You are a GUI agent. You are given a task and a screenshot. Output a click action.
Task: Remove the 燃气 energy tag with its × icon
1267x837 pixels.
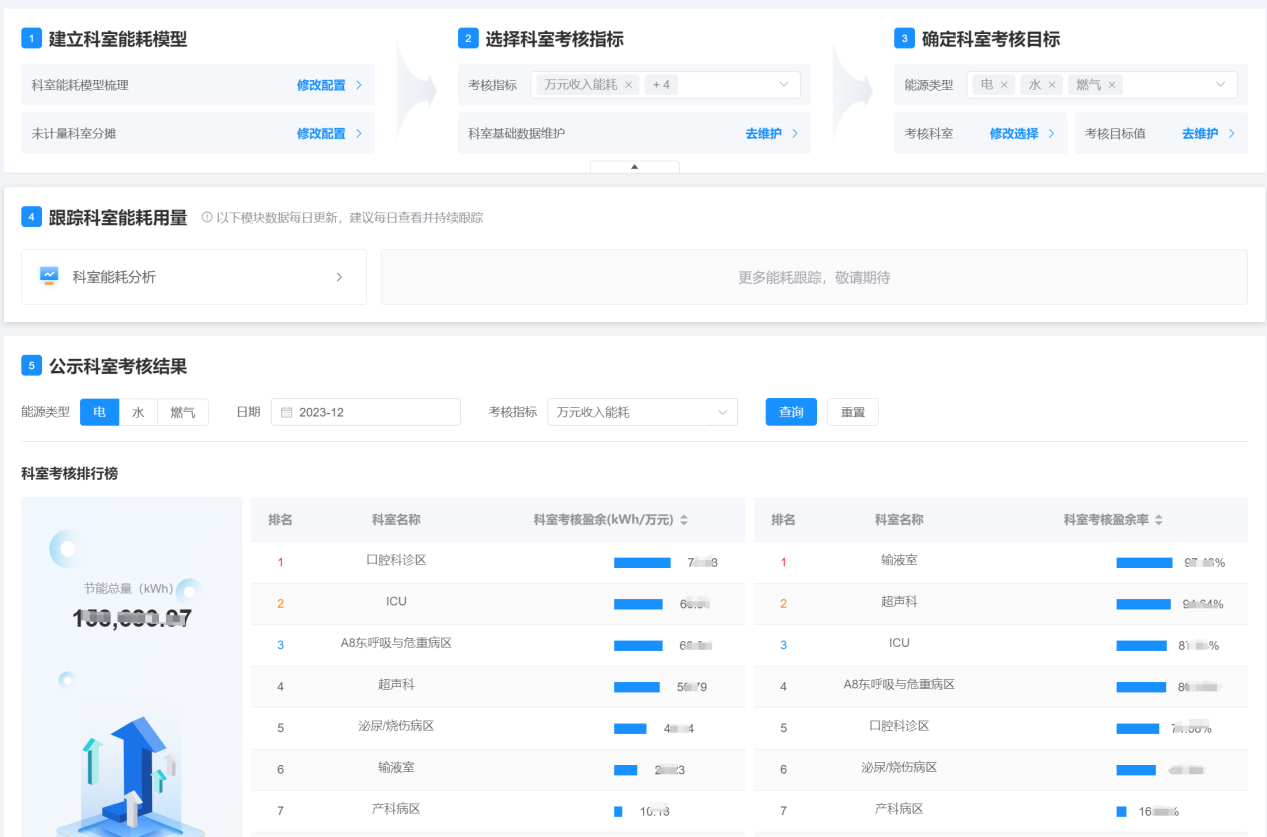[1112, 84]
